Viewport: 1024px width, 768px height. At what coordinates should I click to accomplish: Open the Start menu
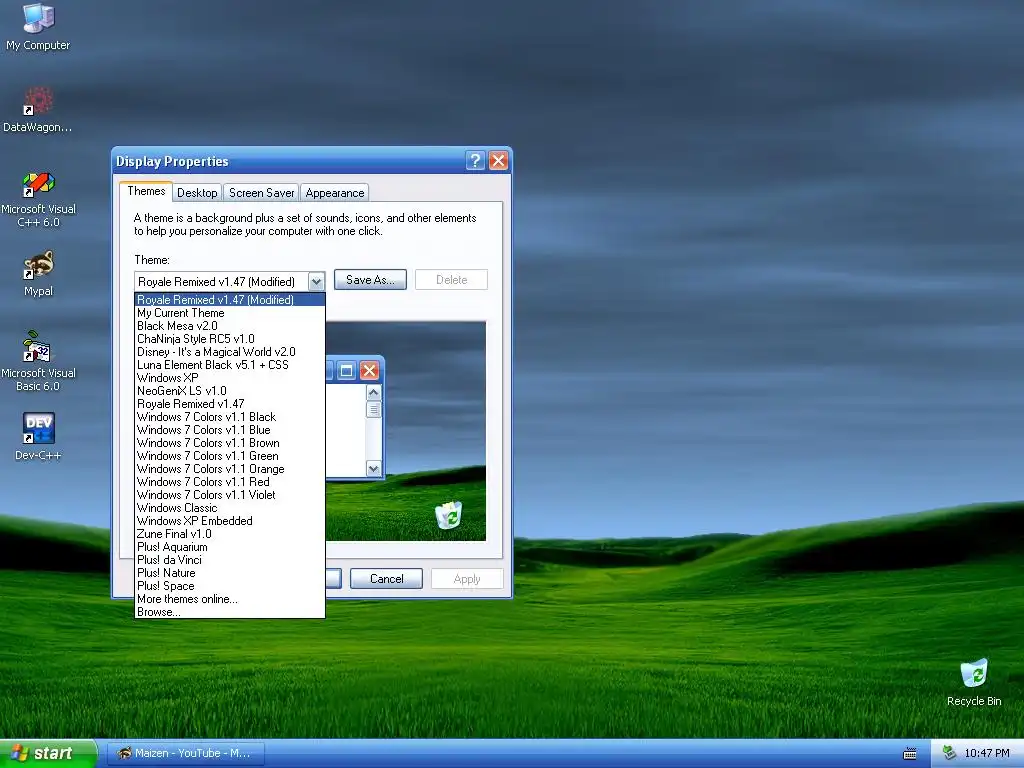48,753
